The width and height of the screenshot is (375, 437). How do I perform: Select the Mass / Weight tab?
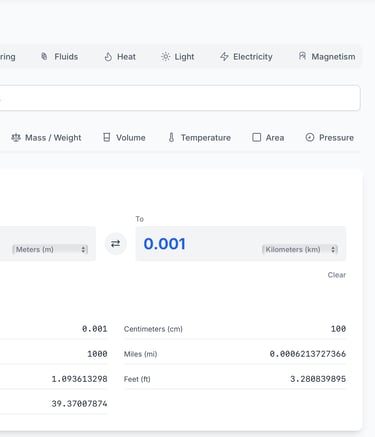point(46,138)
